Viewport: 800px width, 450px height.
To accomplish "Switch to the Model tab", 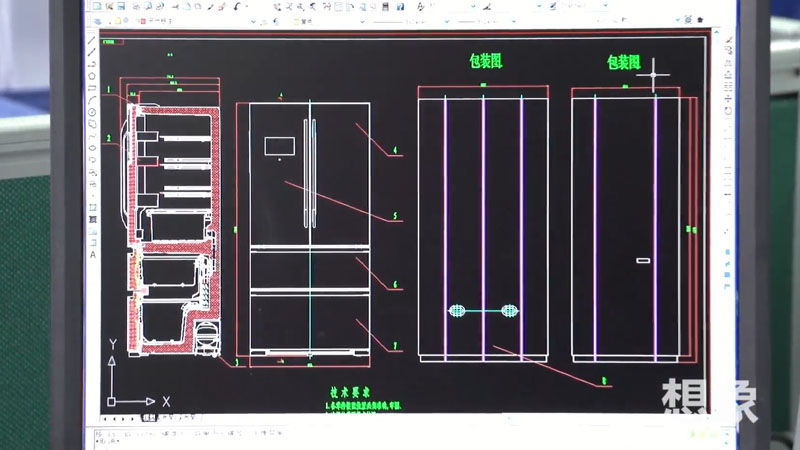I will click(x=148, y=417).
